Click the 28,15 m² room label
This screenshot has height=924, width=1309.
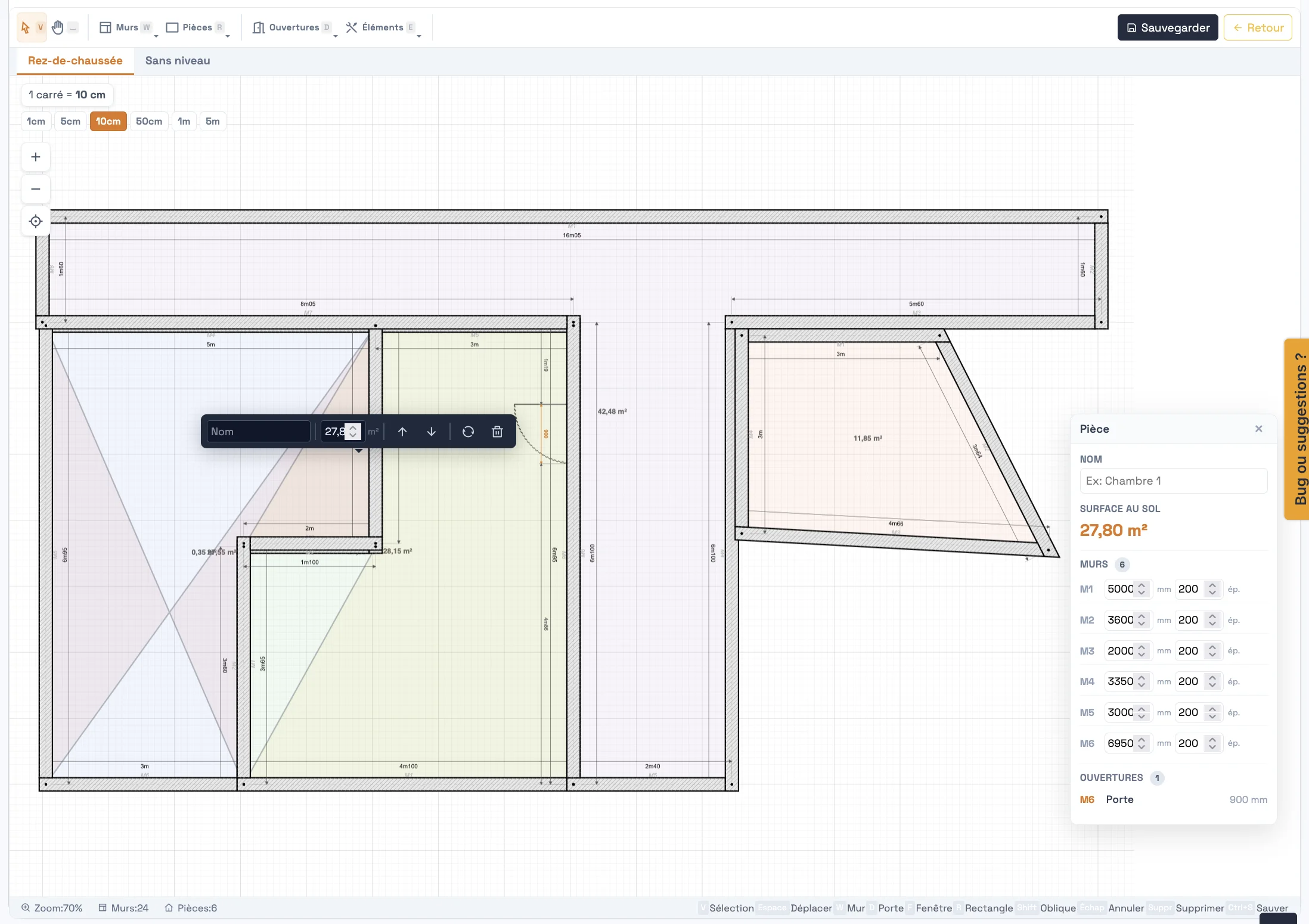398,551
